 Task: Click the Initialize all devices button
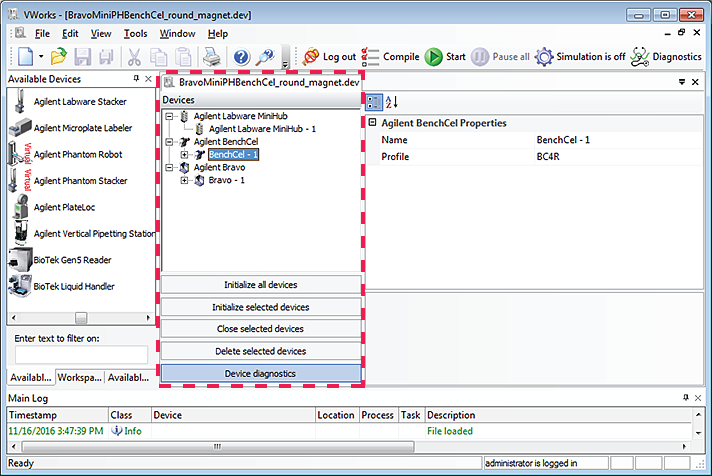261,285
